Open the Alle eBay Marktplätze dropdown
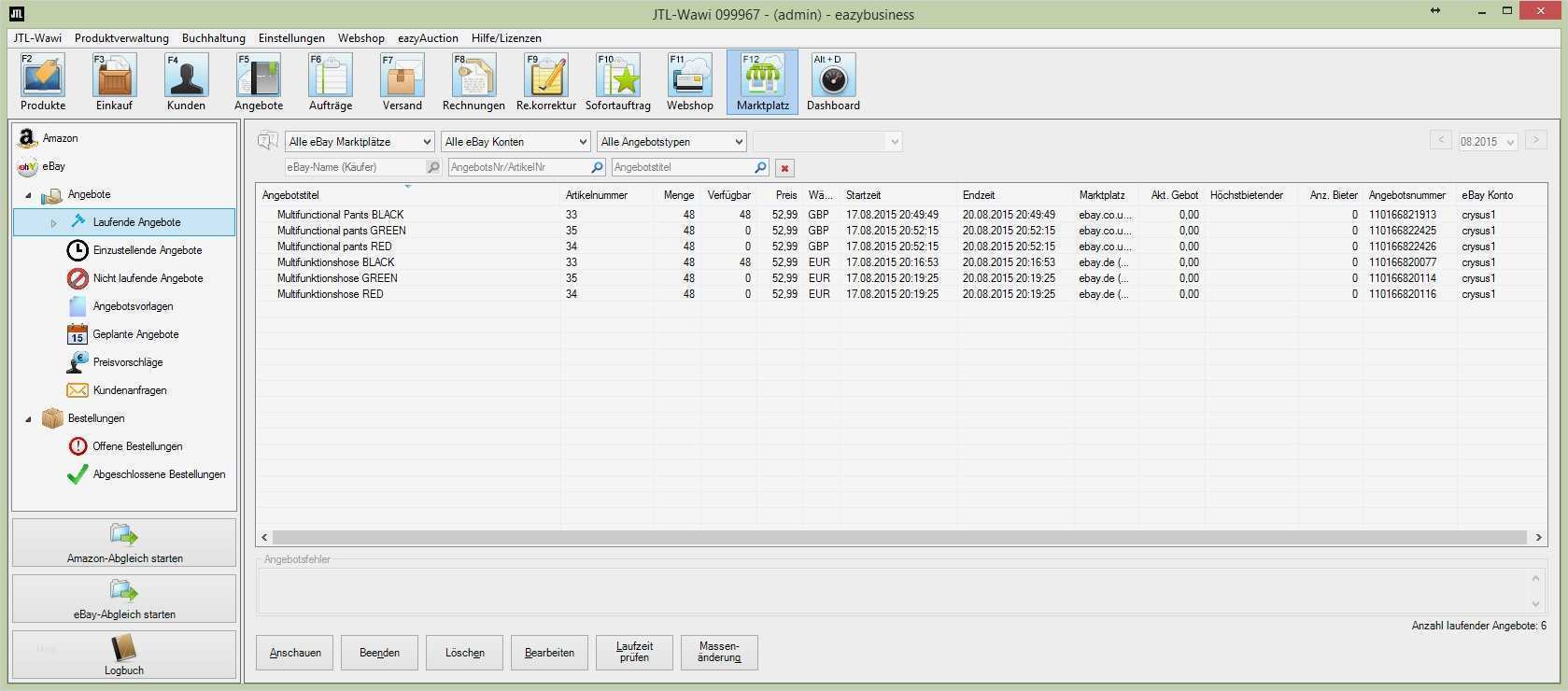 pos(360,142)
